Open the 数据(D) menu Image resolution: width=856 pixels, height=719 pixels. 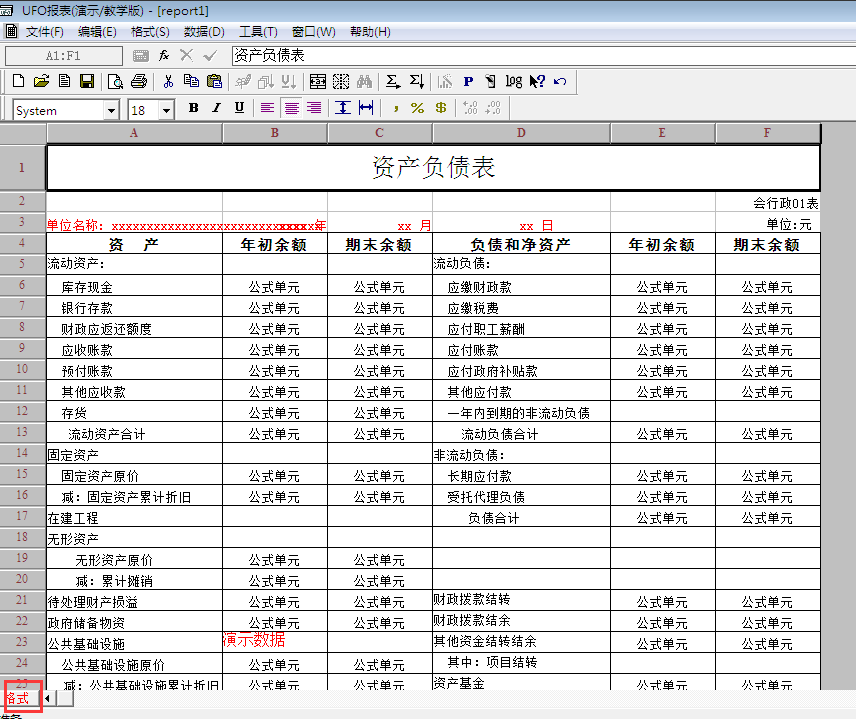[x=204, y=32]
